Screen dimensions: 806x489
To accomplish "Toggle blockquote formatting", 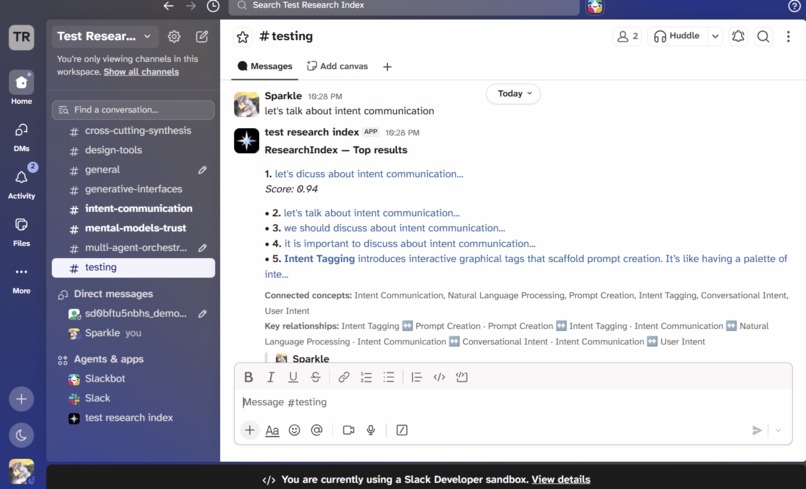I will [416, 377].
